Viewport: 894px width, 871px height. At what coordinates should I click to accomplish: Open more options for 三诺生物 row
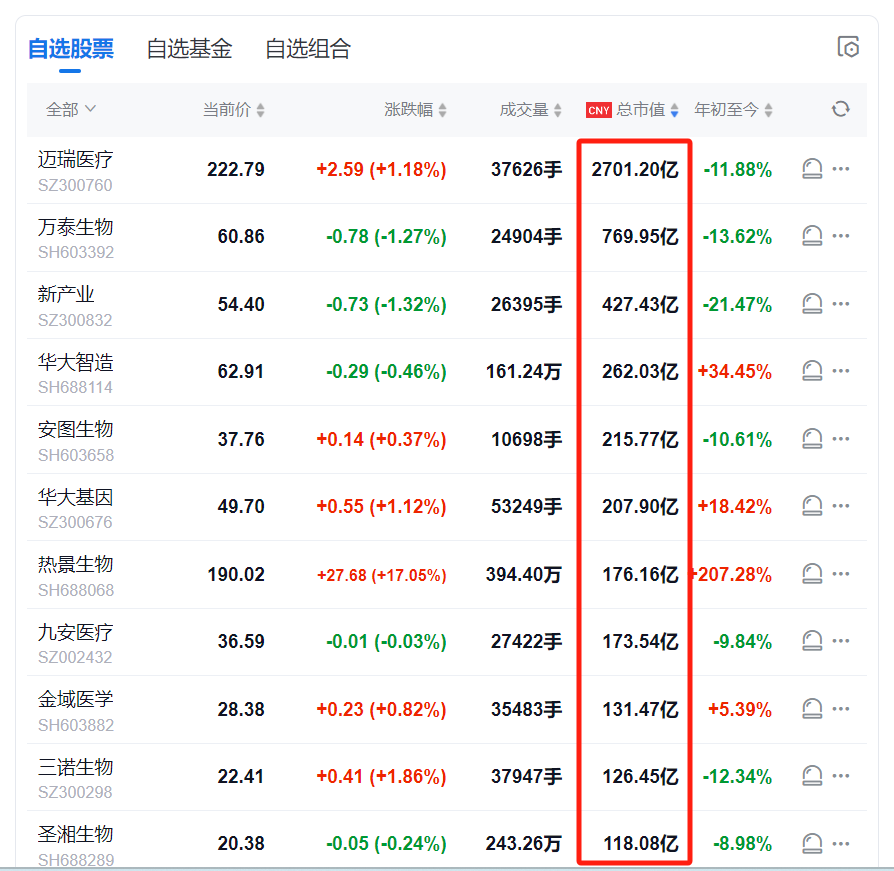coord(841,776)
